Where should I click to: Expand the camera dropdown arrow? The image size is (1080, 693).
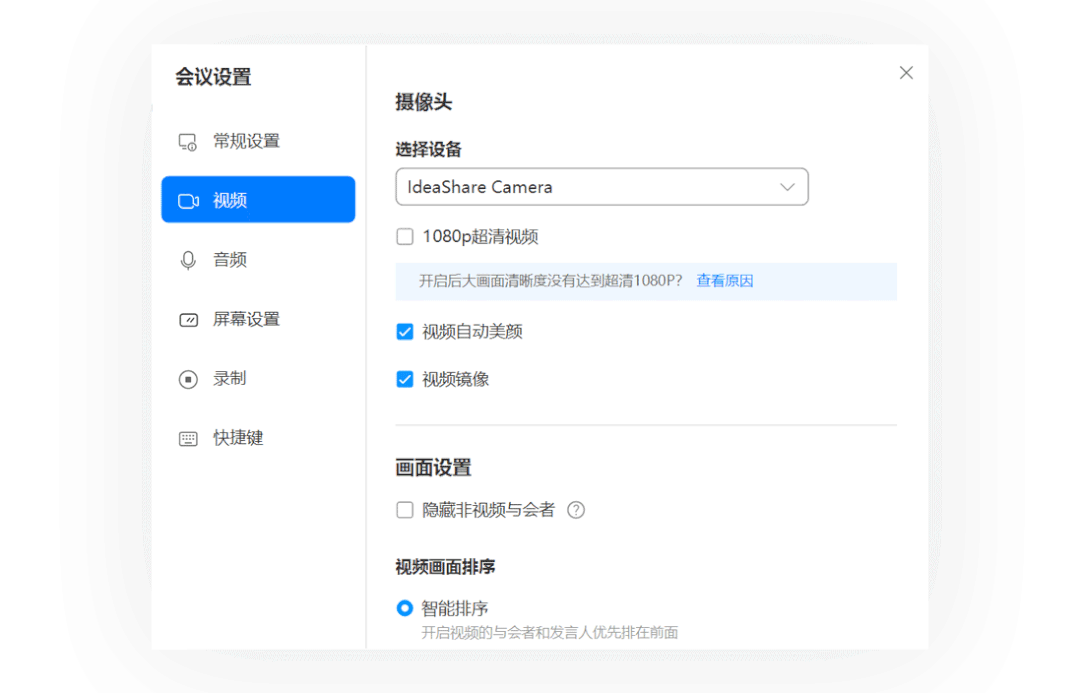pos(787,187)
